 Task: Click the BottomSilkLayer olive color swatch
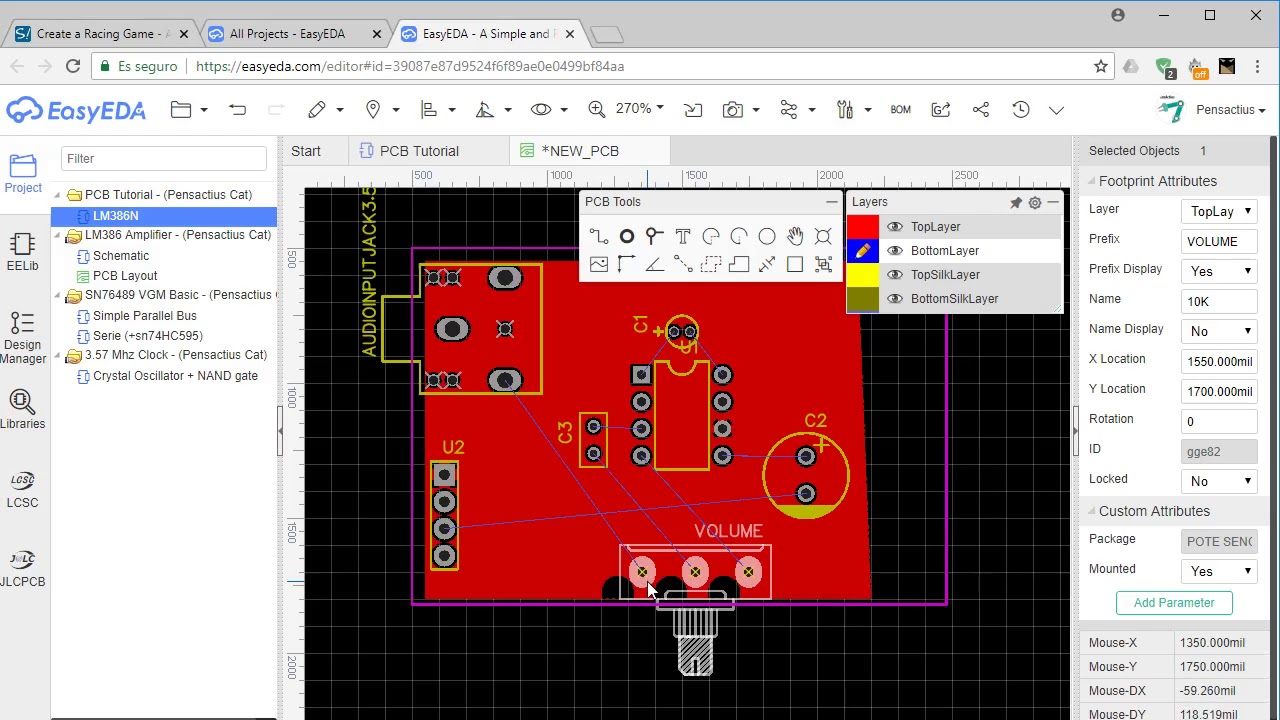click(863, 299)
